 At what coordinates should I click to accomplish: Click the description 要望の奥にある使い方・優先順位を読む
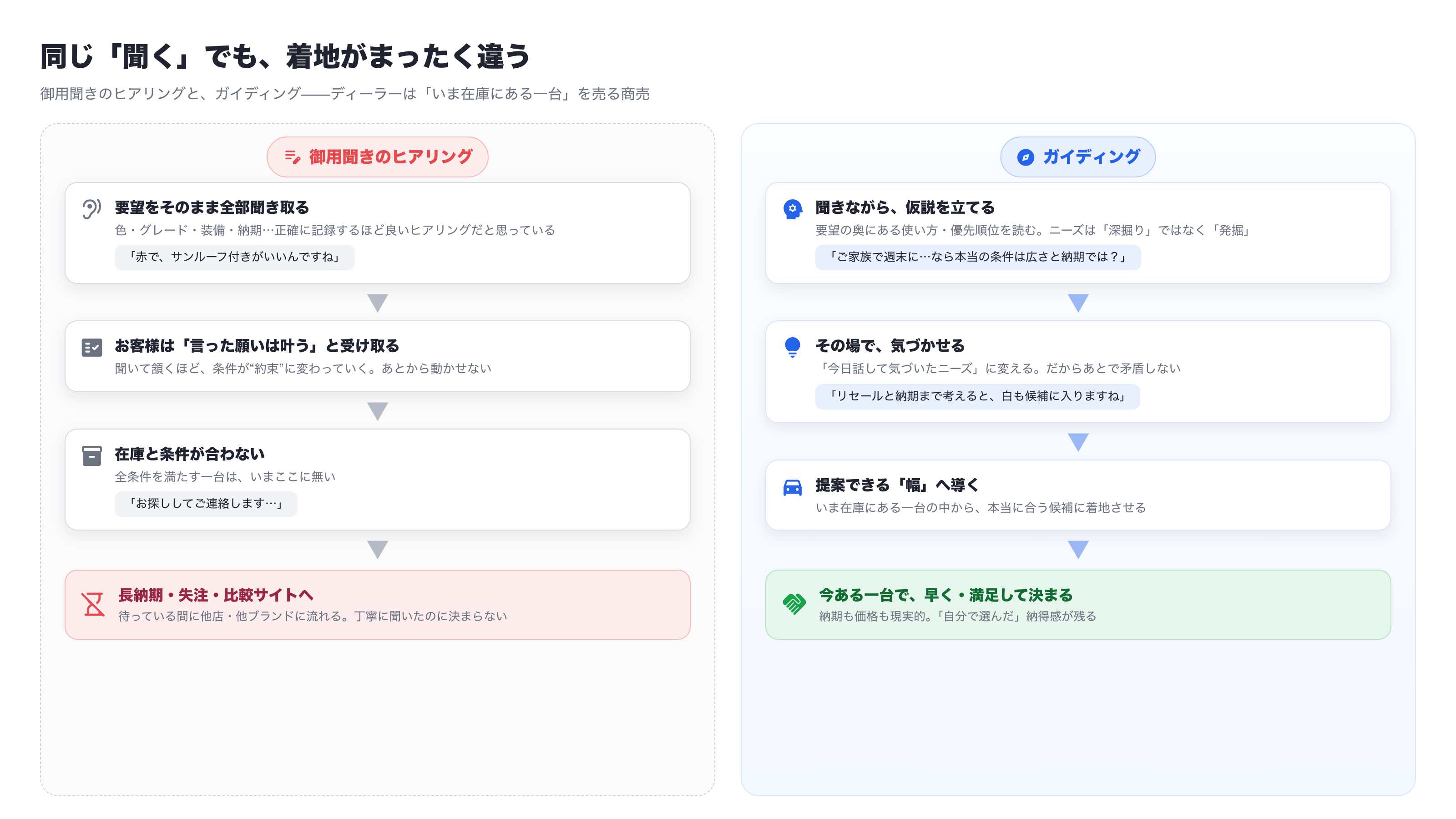coord(1034,230)
